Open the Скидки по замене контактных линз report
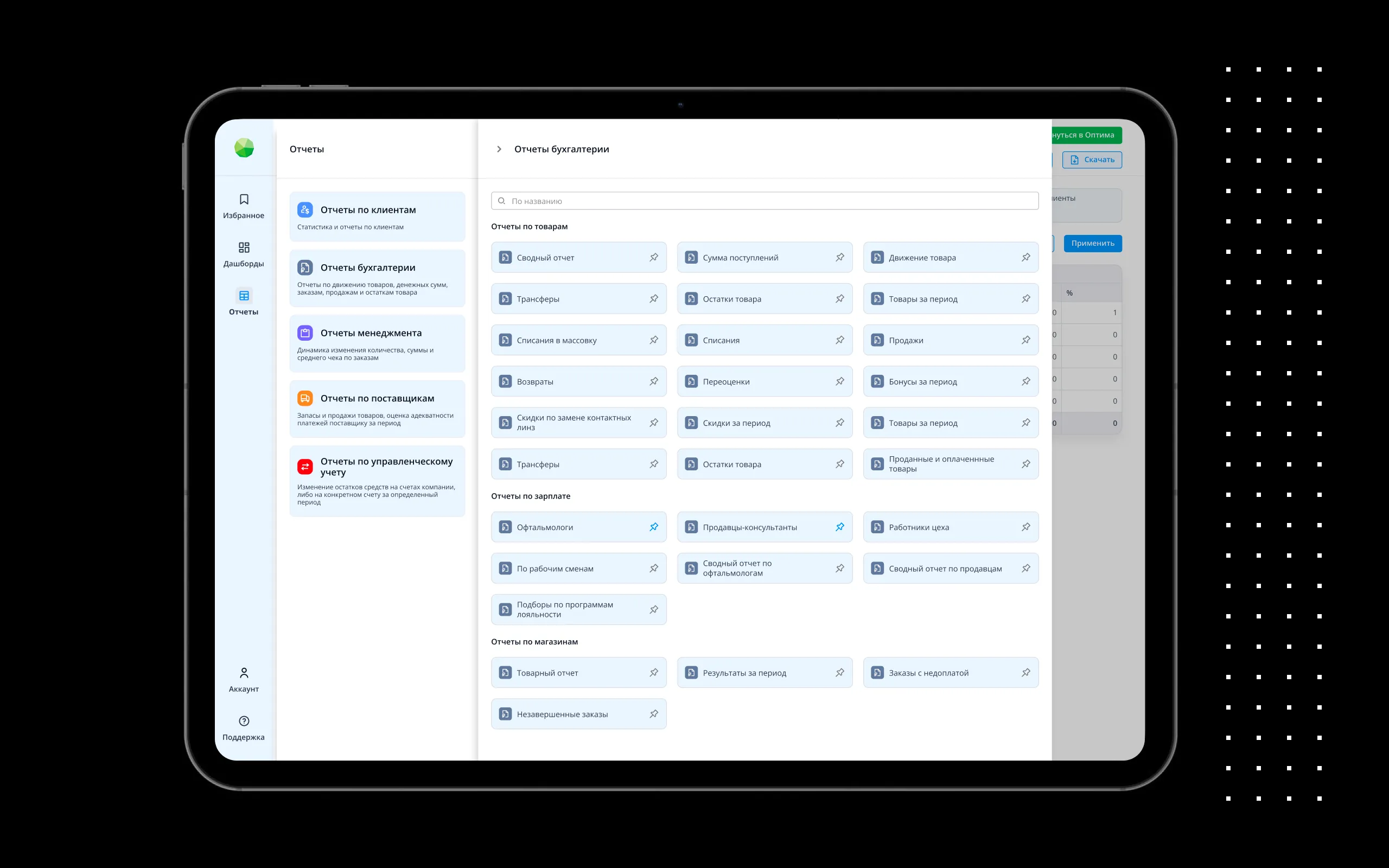This screenshot has height=868, width=1389. pos(578,423)
